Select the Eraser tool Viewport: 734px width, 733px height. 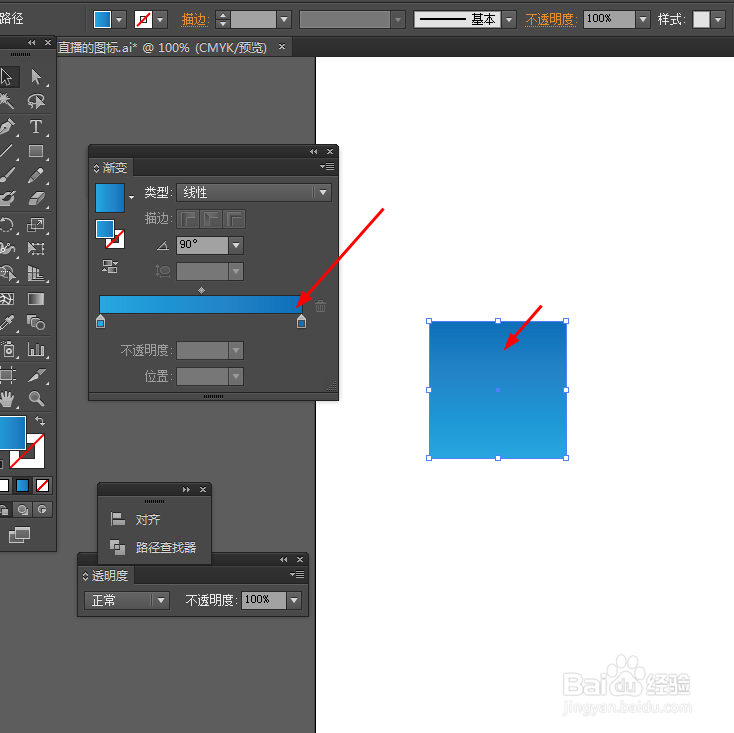(36, 199)
